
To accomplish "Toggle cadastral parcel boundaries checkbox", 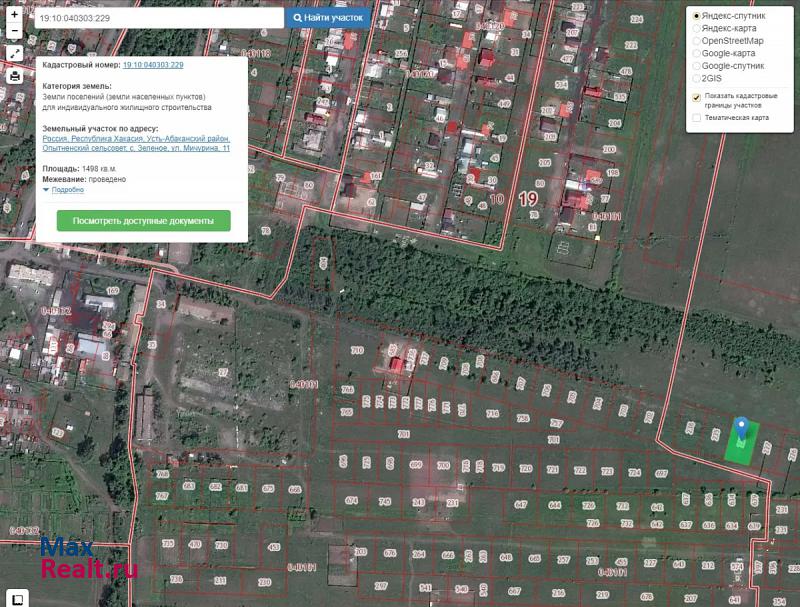I will tap(697, 97).
